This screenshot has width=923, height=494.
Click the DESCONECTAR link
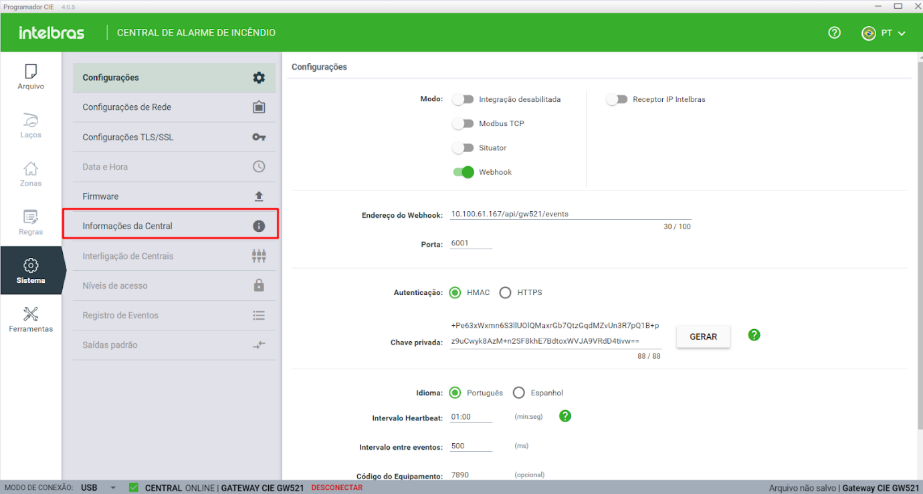point(337,488)
